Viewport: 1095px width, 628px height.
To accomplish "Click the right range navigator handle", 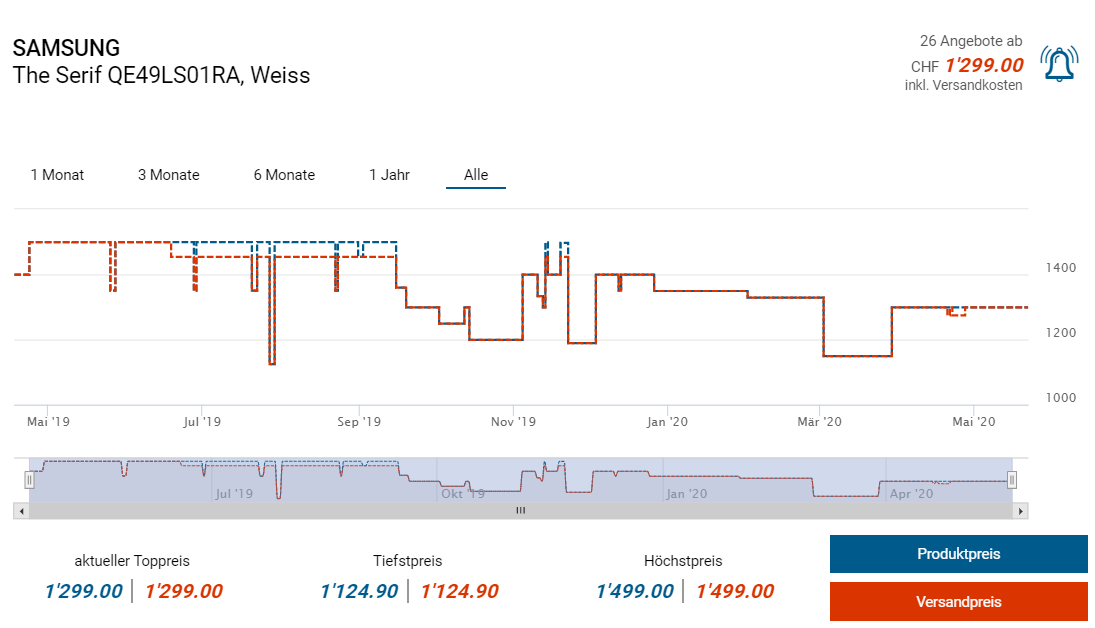I will pyautogui.click(x=1012, y=480).
